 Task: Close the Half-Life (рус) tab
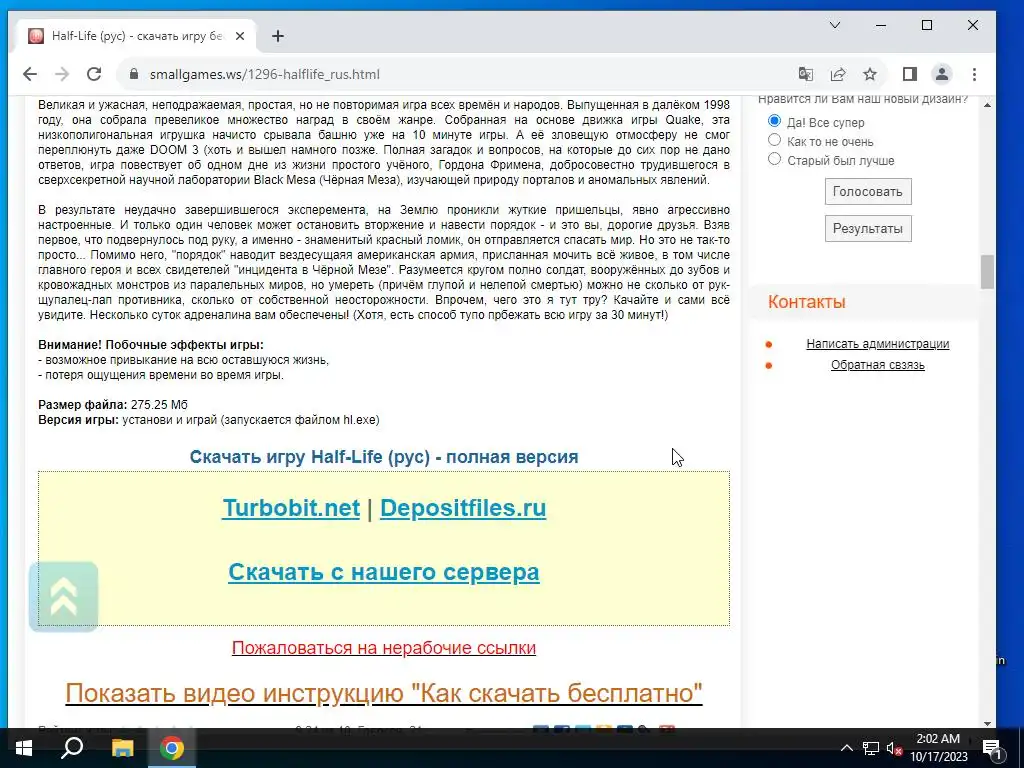coord(240,36)
